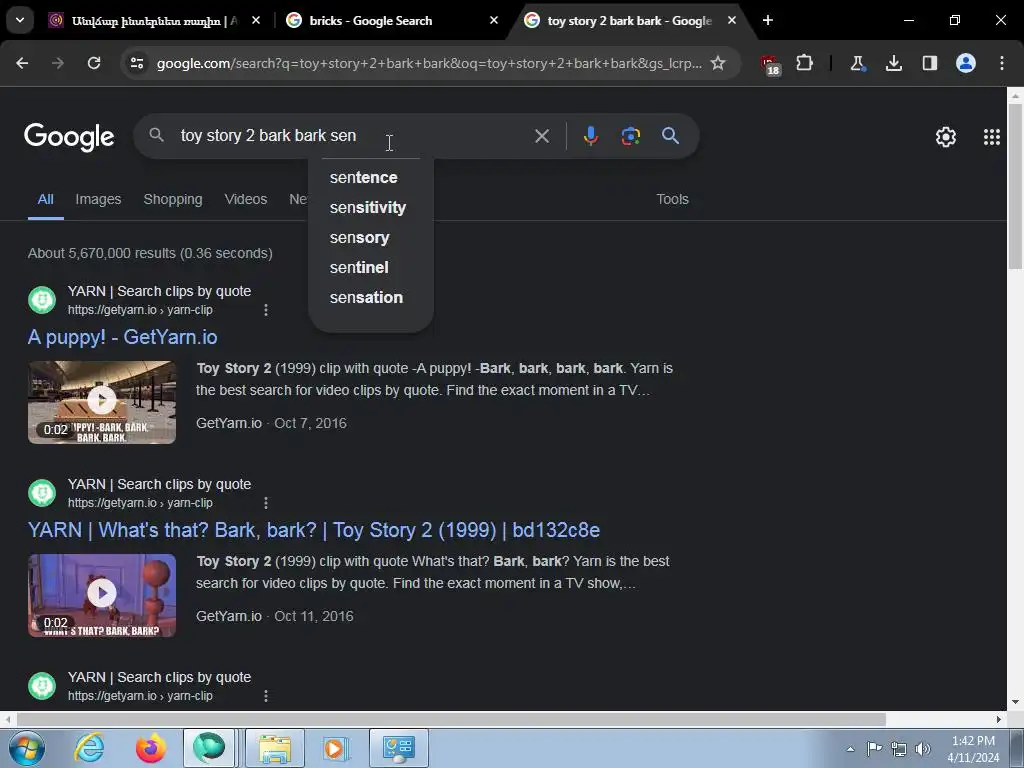1024x768 pixels.
Task: Reload the current page
Action: coord(94,63)
